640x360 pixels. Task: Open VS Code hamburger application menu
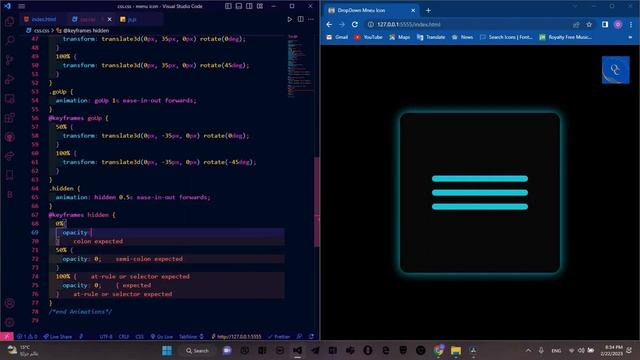[21, 6]
